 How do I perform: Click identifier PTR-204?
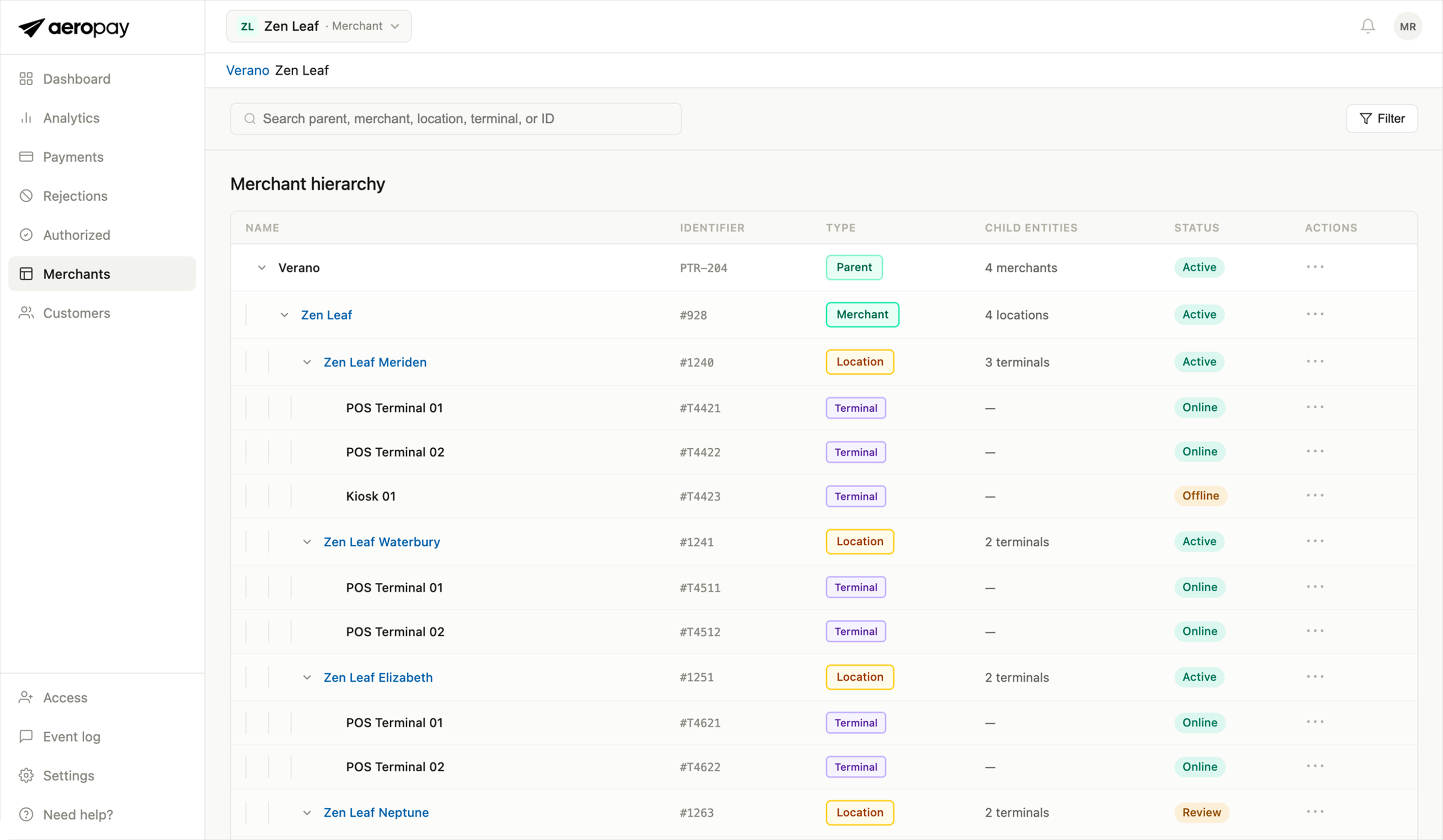click(703, 268)
